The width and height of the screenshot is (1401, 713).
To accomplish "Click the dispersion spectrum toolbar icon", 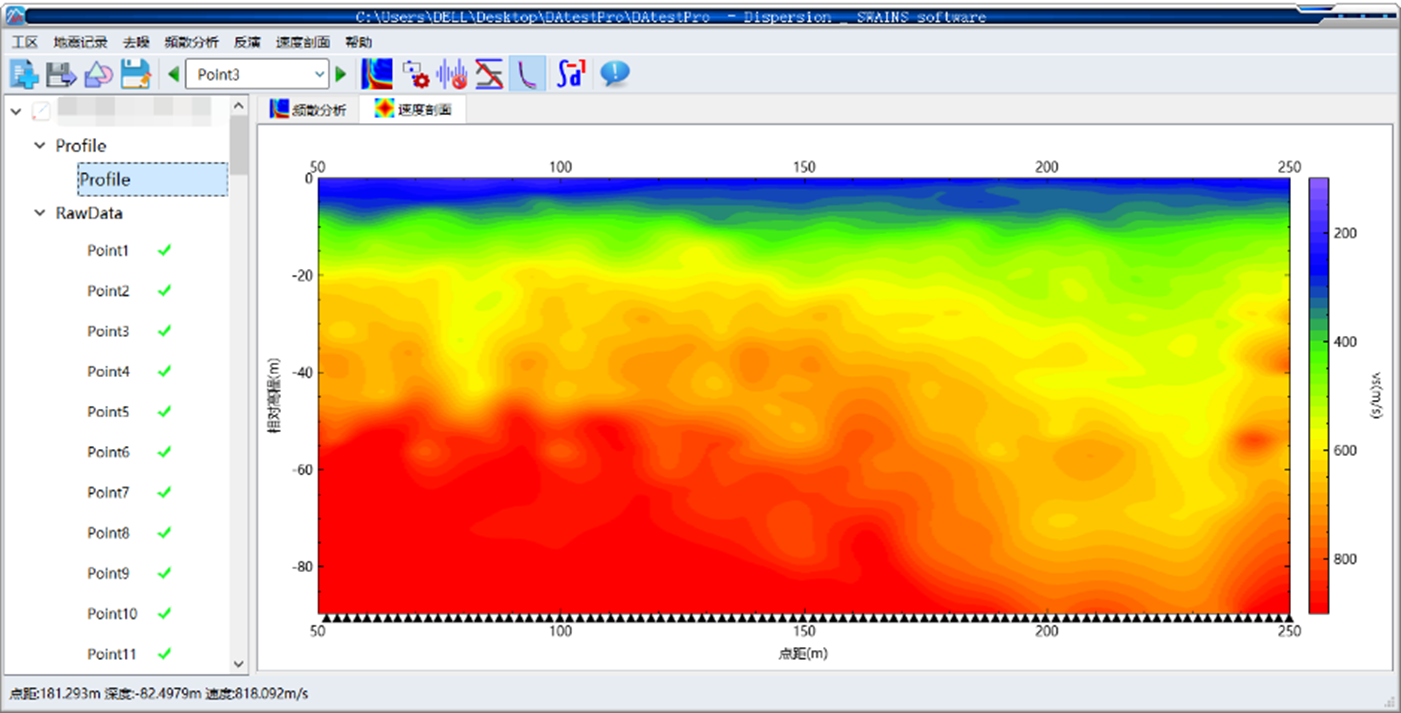I will tap(377, 74).
